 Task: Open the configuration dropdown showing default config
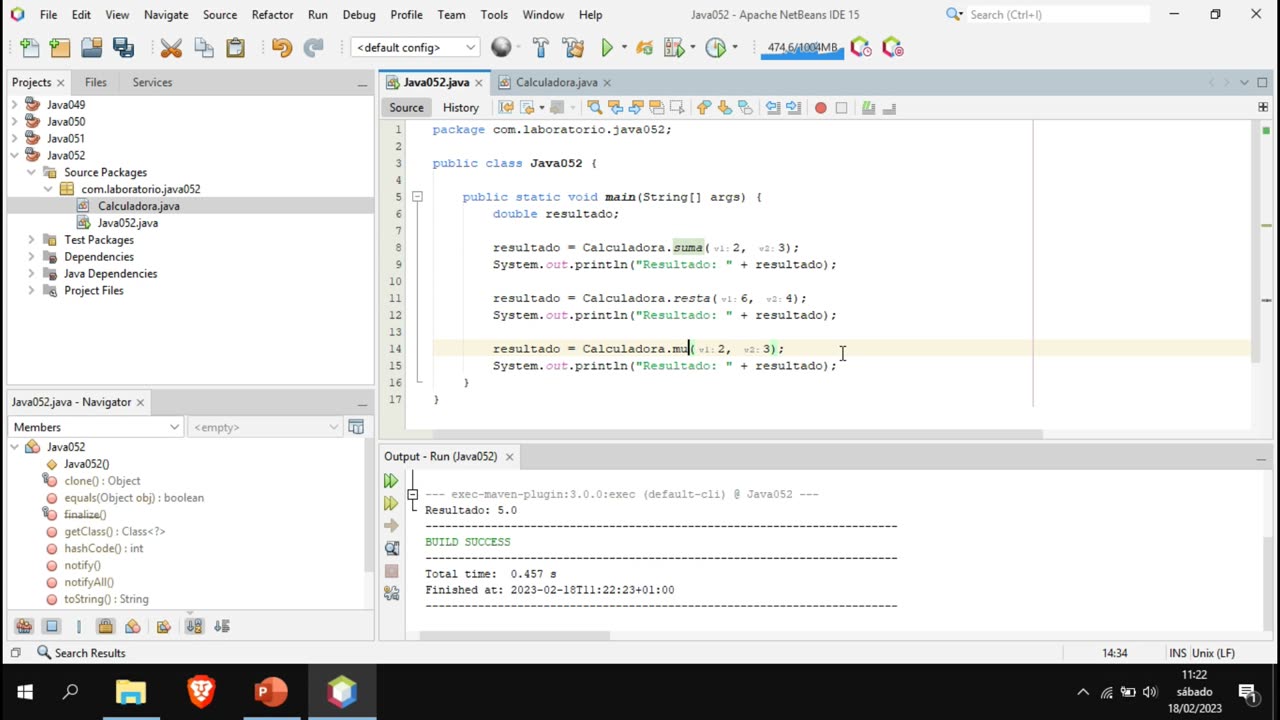[415, 47]
